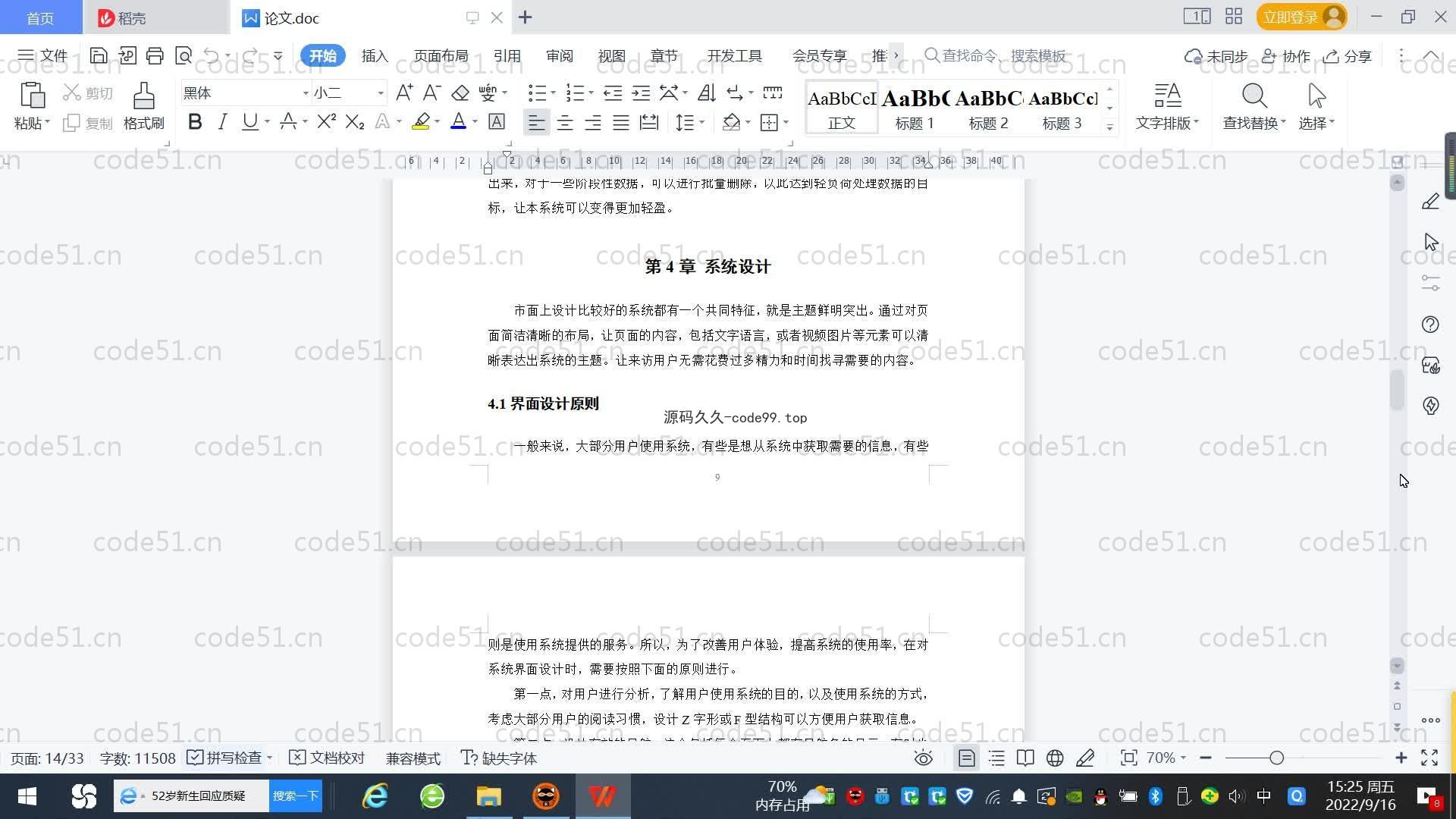Switch to page layout view mode

coord(966,758)
